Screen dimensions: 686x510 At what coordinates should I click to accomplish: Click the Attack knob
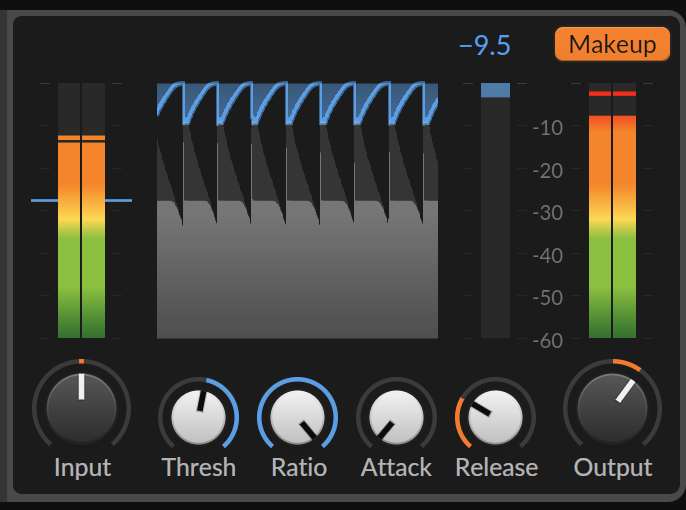pos(396,417)
